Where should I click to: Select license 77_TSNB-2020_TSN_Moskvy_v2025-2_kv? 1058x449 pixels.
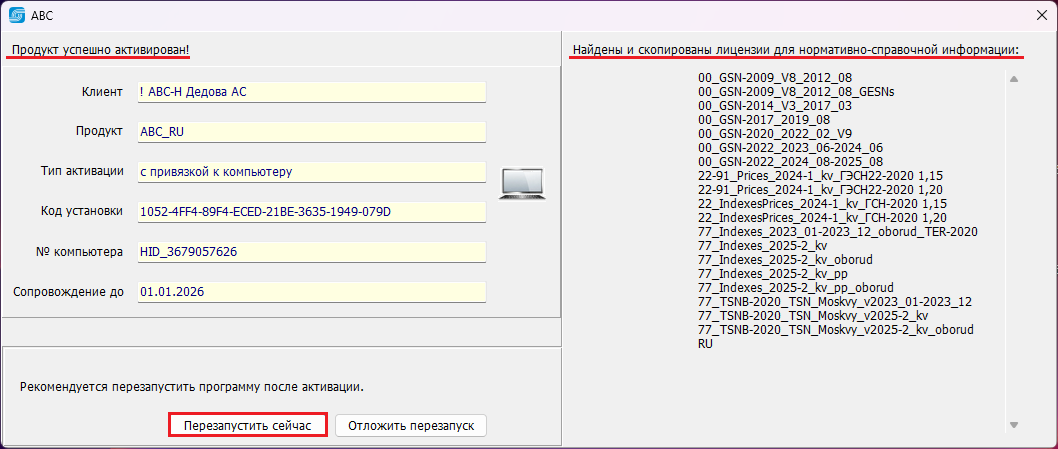[x=814, y=315]
